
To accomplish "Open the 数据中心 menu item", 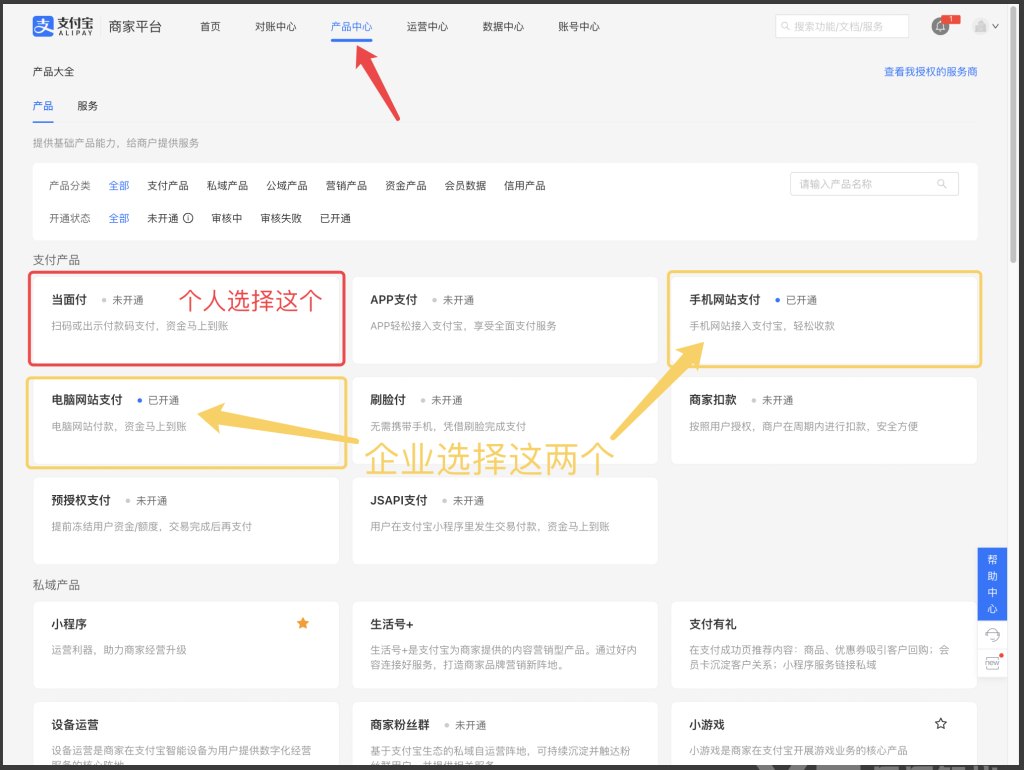I will click(504, 26).
